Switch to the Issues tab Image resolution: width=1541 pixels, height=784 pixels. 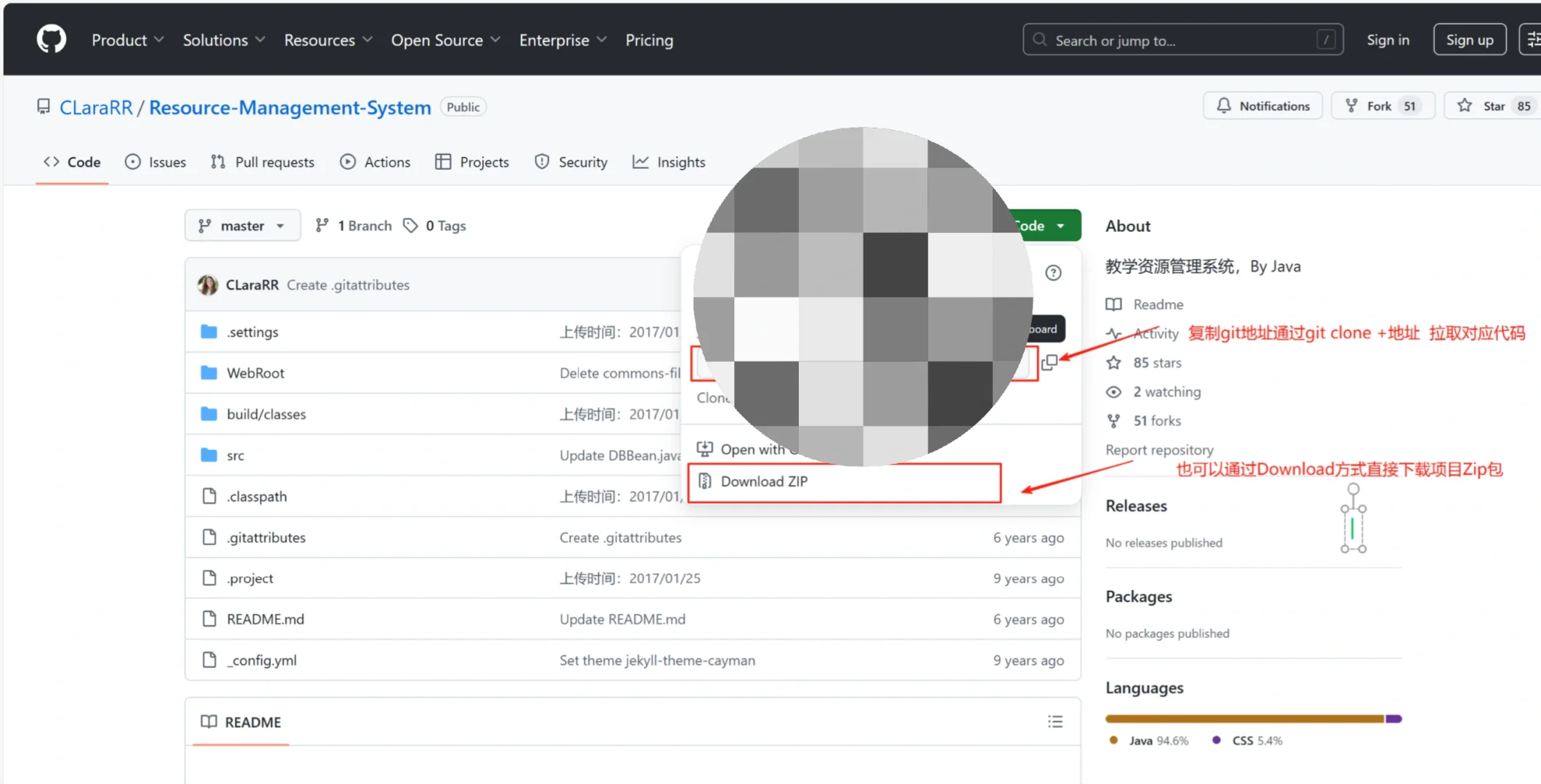155,162
